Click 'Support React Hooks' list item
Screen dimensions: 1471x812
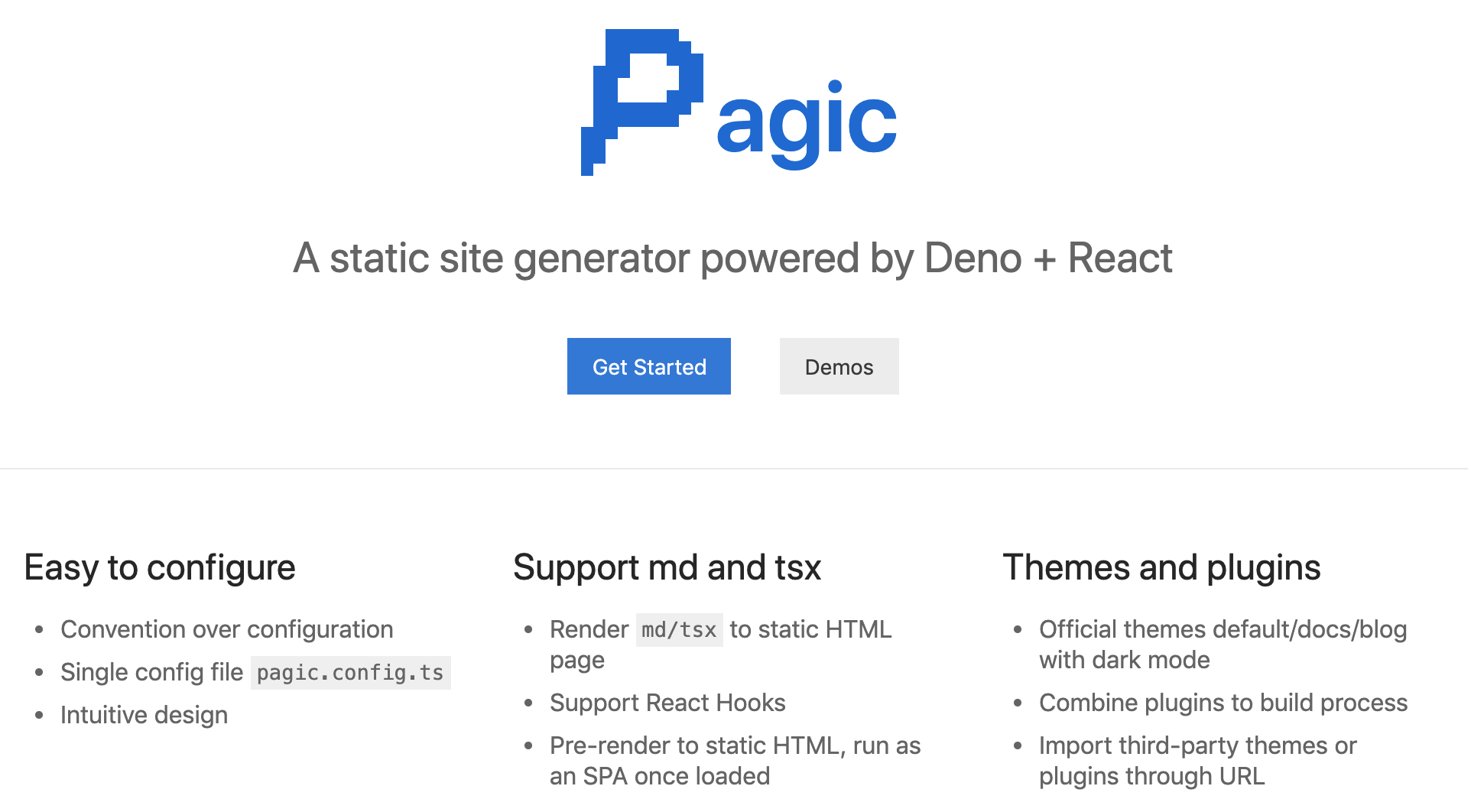point(667,703)
